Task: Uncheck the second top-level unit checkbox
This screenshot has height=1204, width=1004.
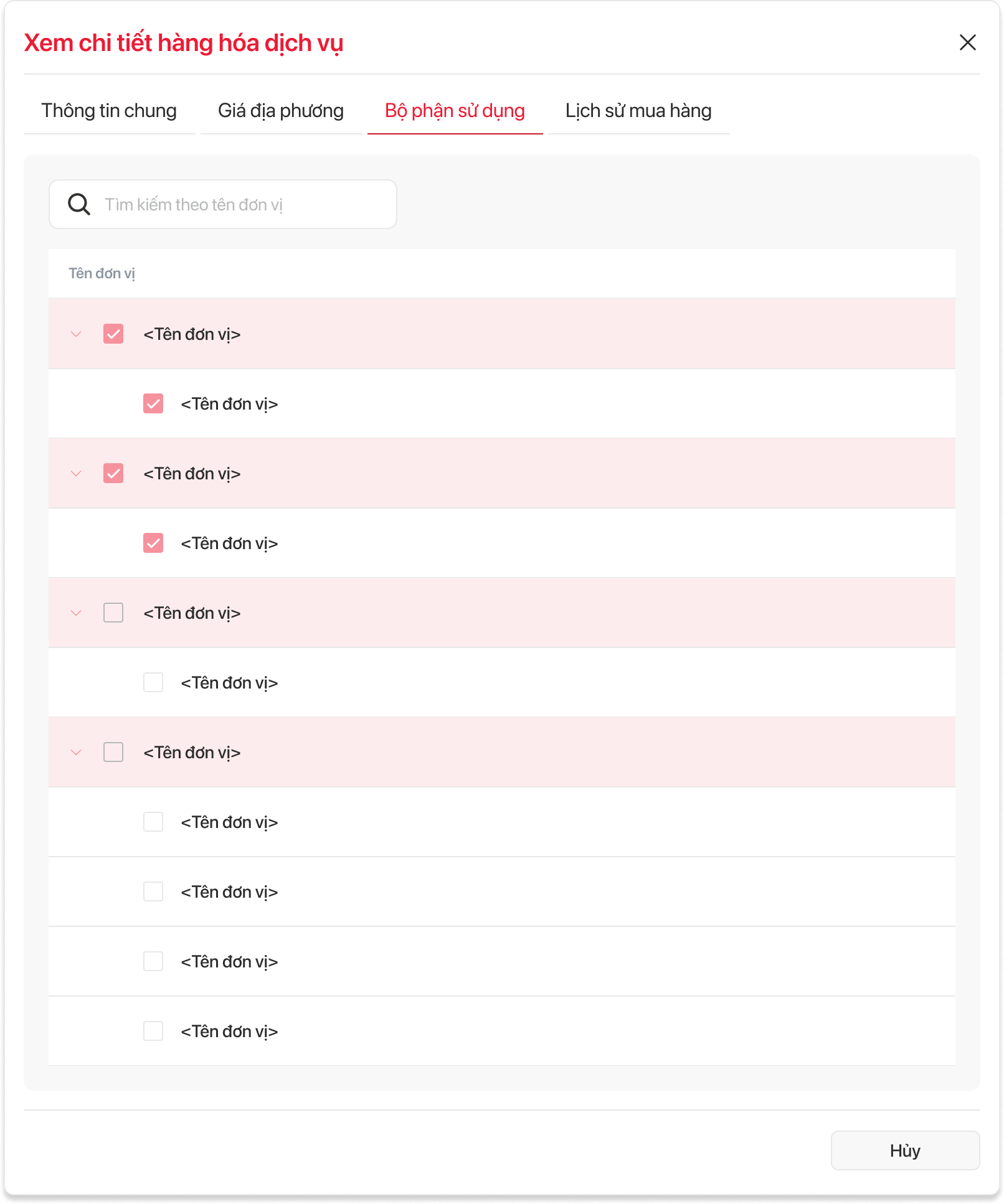Action: point(113,474)
